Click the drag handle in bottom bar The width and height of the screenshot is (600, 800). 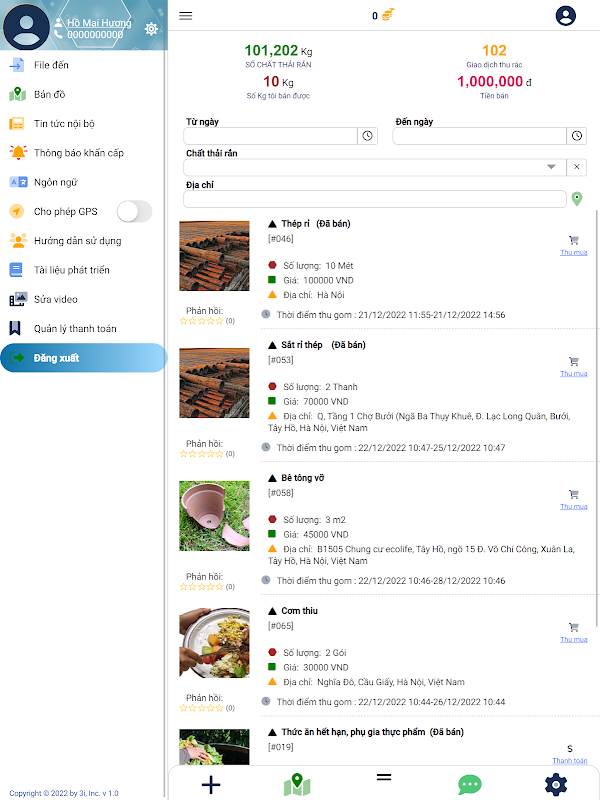coord(384,777)
